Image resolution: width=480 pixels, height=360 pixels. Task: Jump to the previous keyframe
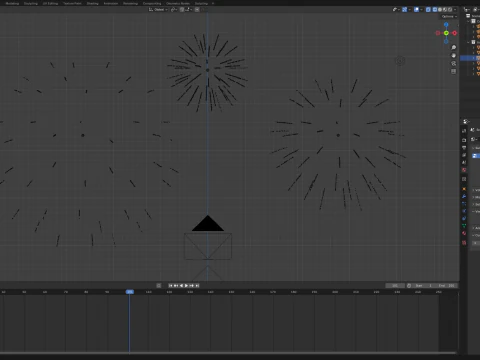[176, 286]
